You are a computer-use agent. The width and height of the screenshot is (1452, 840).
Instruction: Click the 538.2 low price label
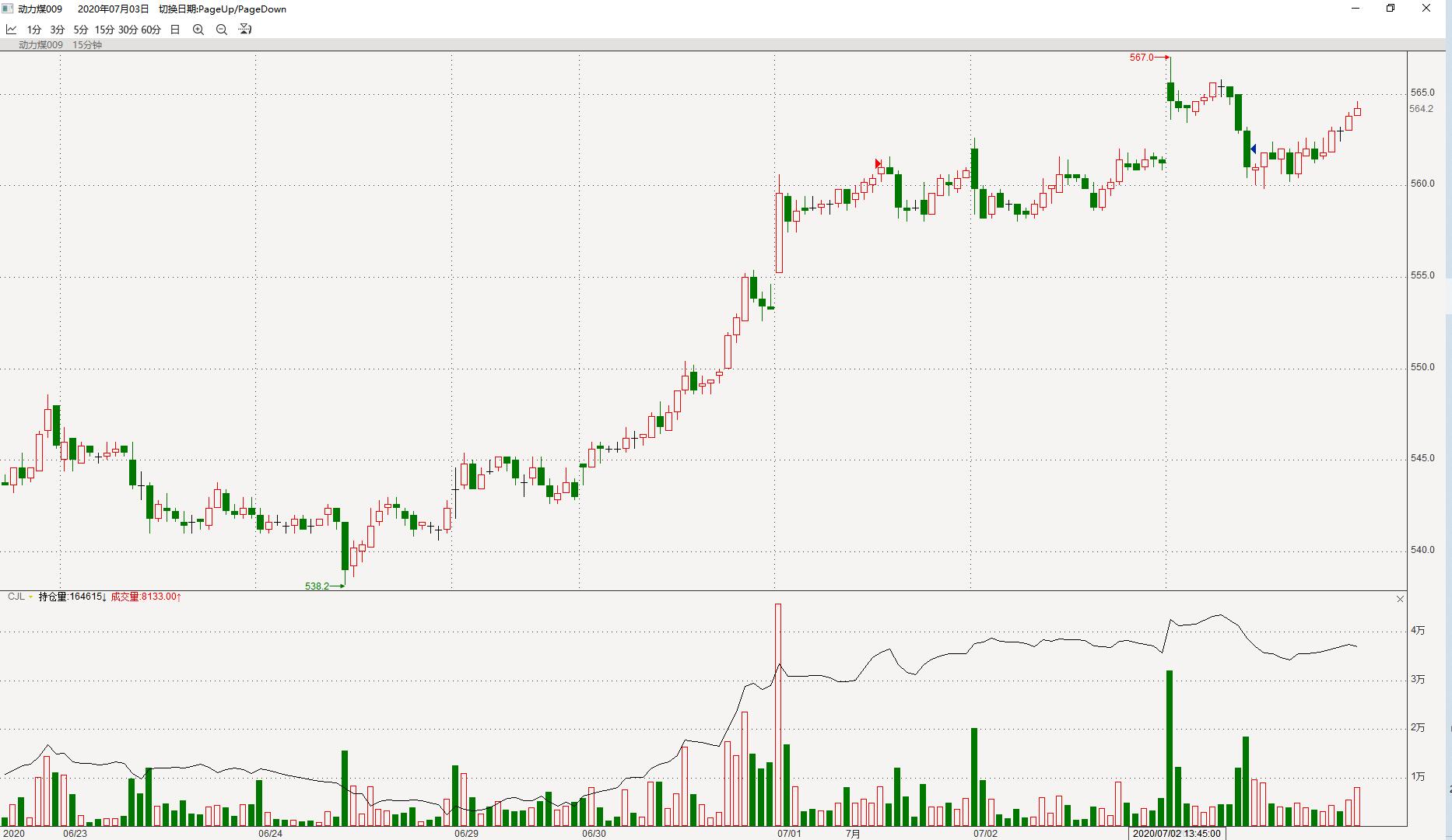pyautogui.click(x=317, y=586)
